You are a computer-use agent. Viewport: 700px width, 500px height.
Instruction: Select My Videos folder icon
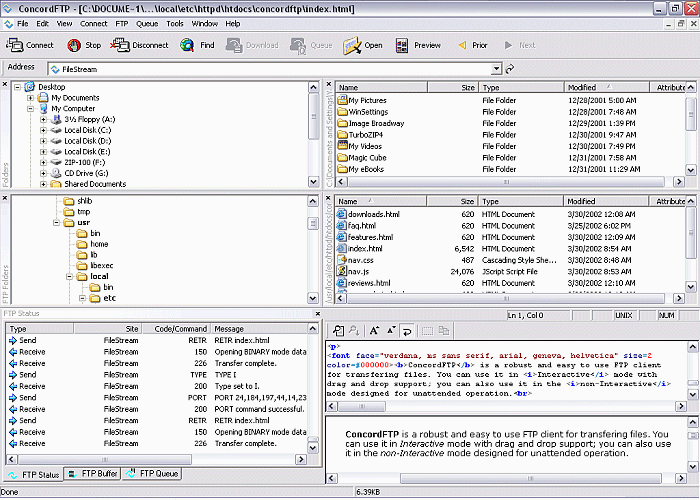[342, 146]
